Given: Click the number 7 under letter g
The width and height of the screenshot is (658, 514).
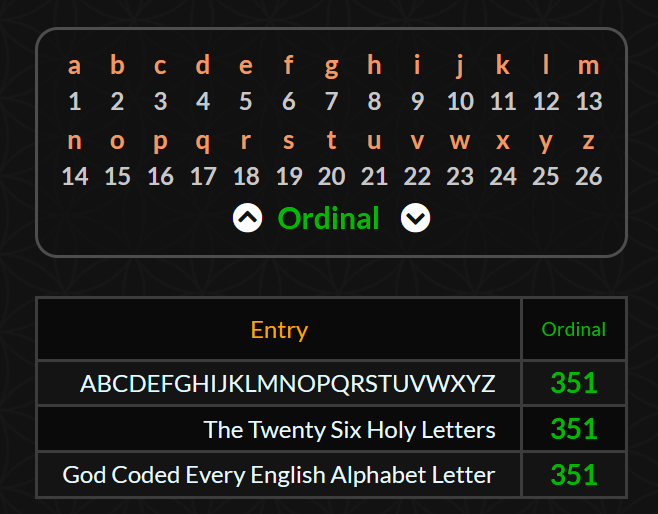Looking at the screenshot, I should [x=332, y=101].
